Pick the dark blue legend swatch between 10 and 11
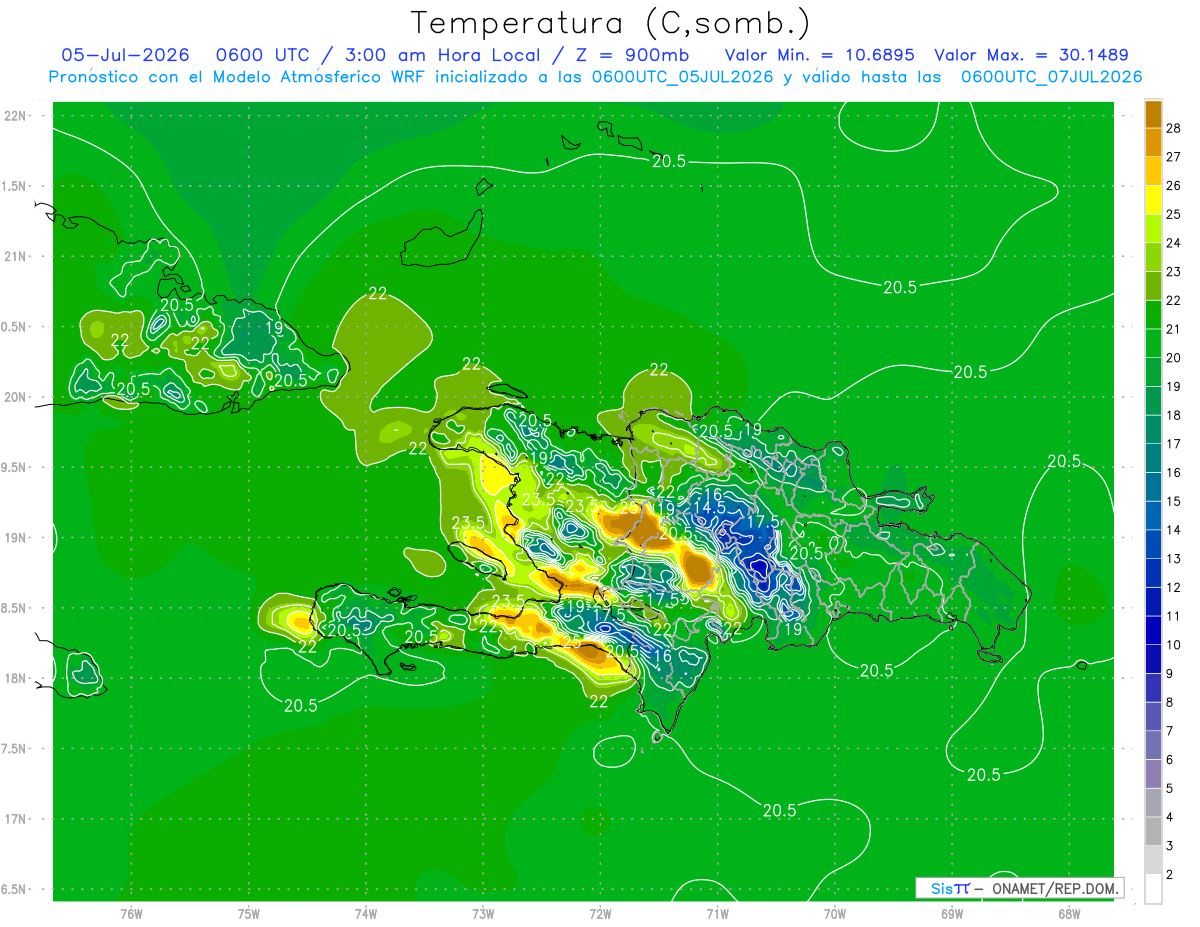The width and height of the screenshot is (1200, 927). point(1153,630)
